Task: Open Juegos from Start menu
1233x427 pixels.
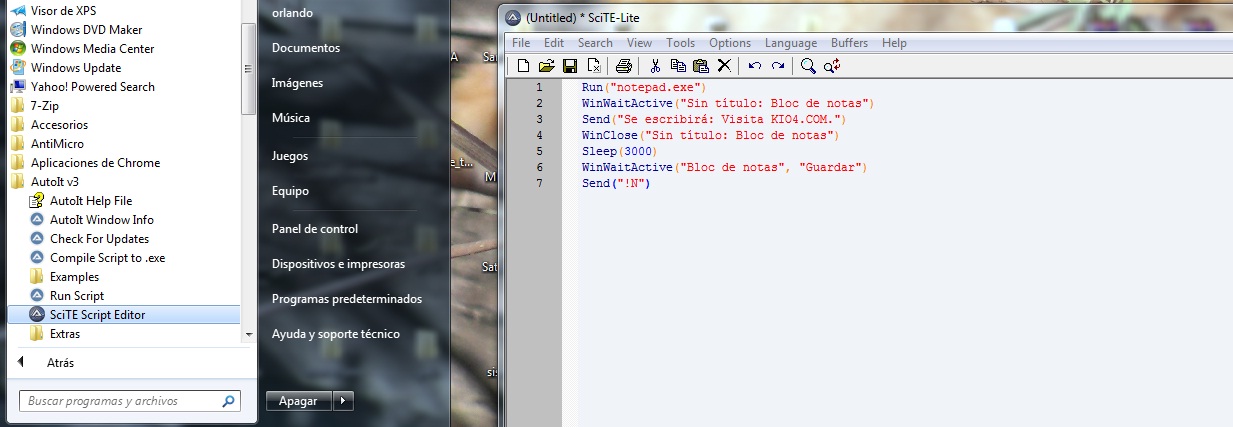Action: [290, 156]
